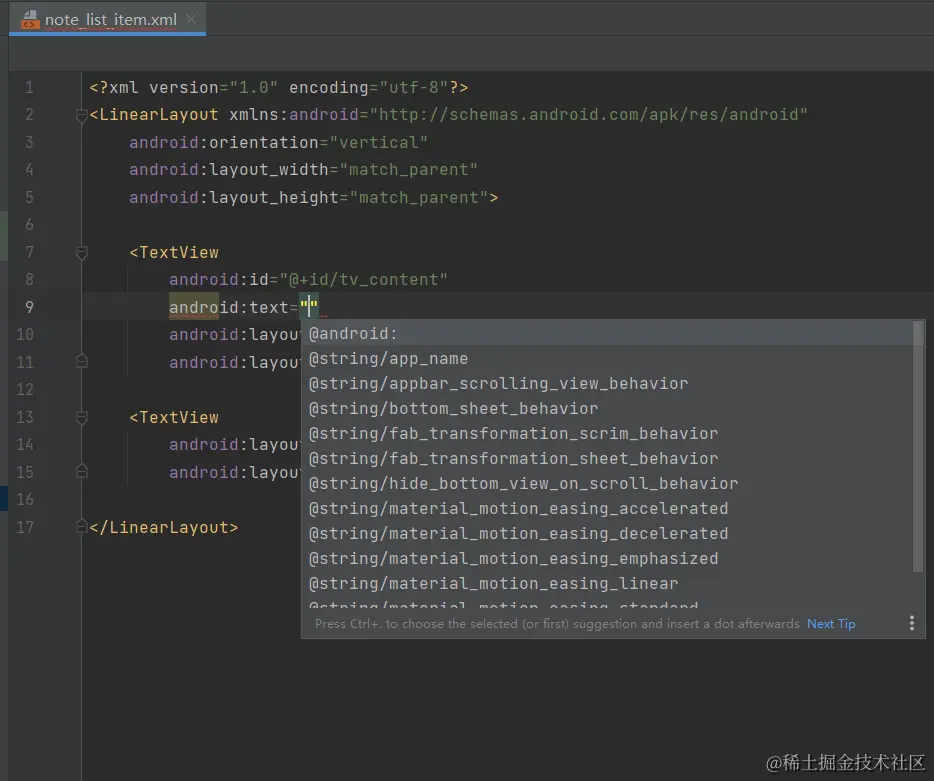Viewport: 934px width, 781px height.
Task: Click the <TextView tag on line 7
Action: click(174, 253)
